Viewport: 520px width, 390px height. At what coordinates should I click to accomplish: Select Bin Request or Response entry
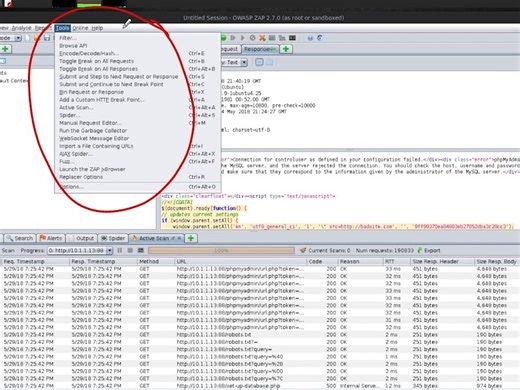click(137, 92)
